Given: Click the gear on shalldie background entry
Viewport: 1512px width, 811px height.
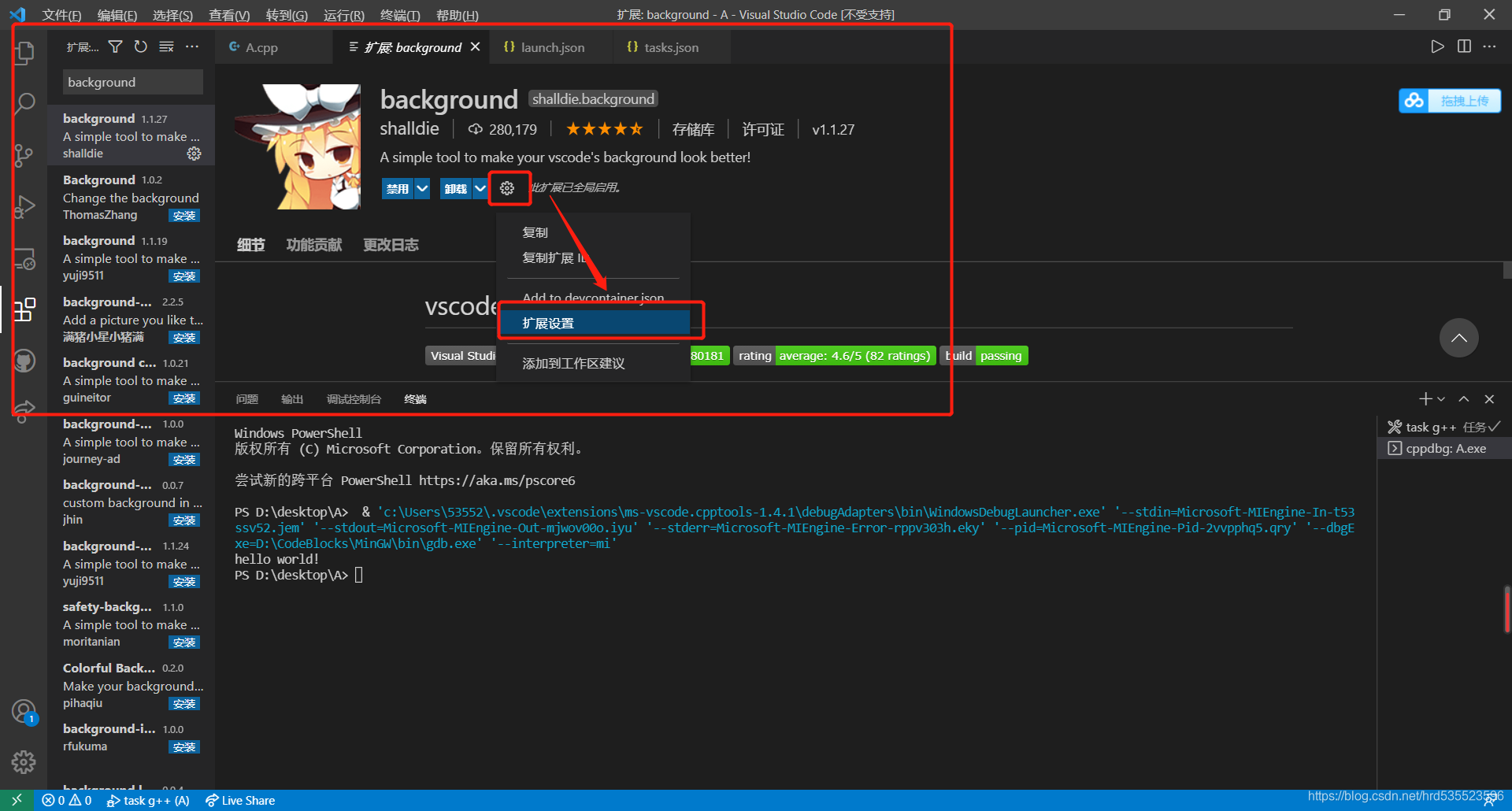Looking at the screenshot, I should [194, 154].
